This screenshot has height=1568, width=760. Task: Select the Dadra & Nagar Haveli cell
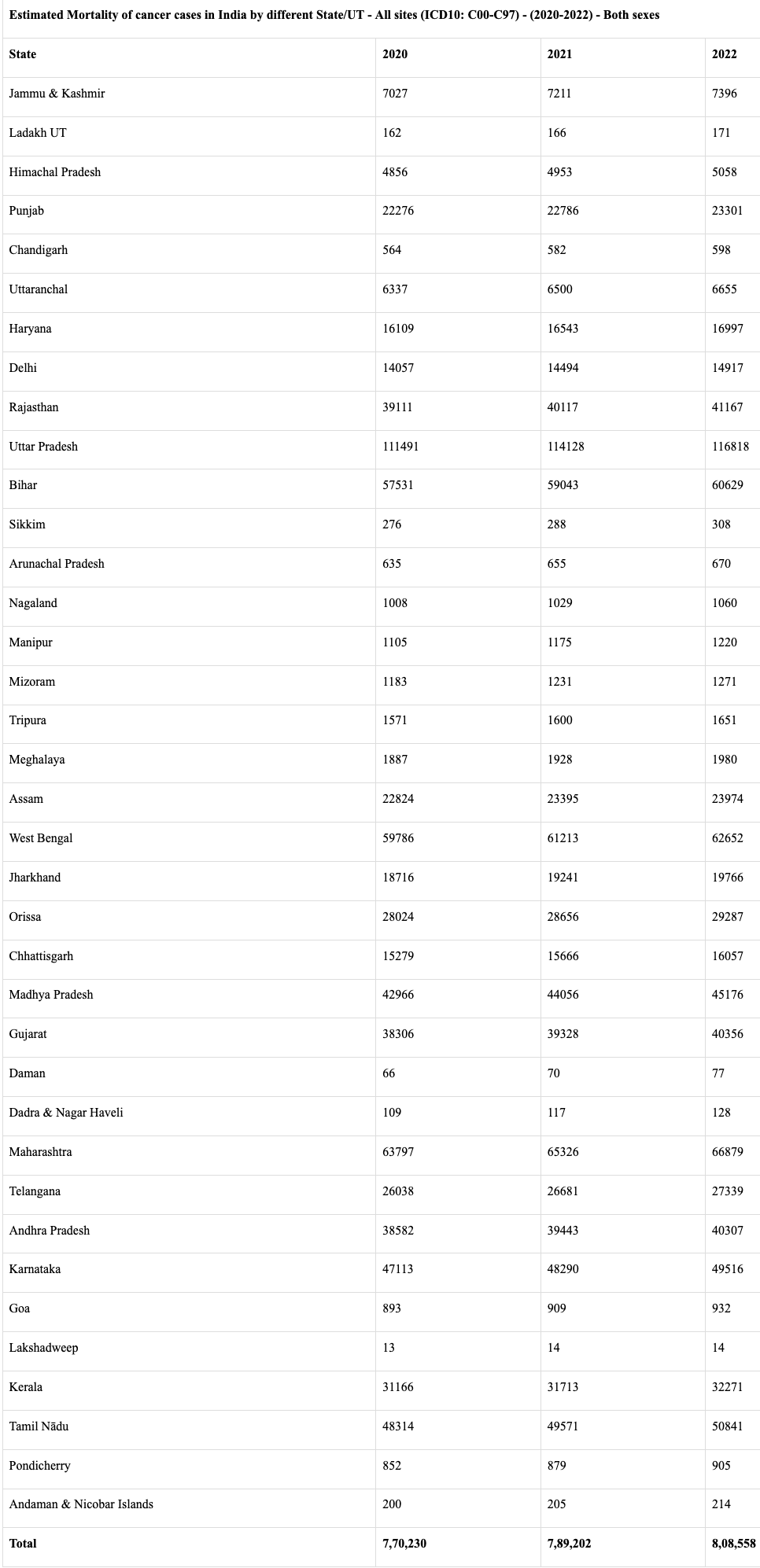[x=66, y=1113]
